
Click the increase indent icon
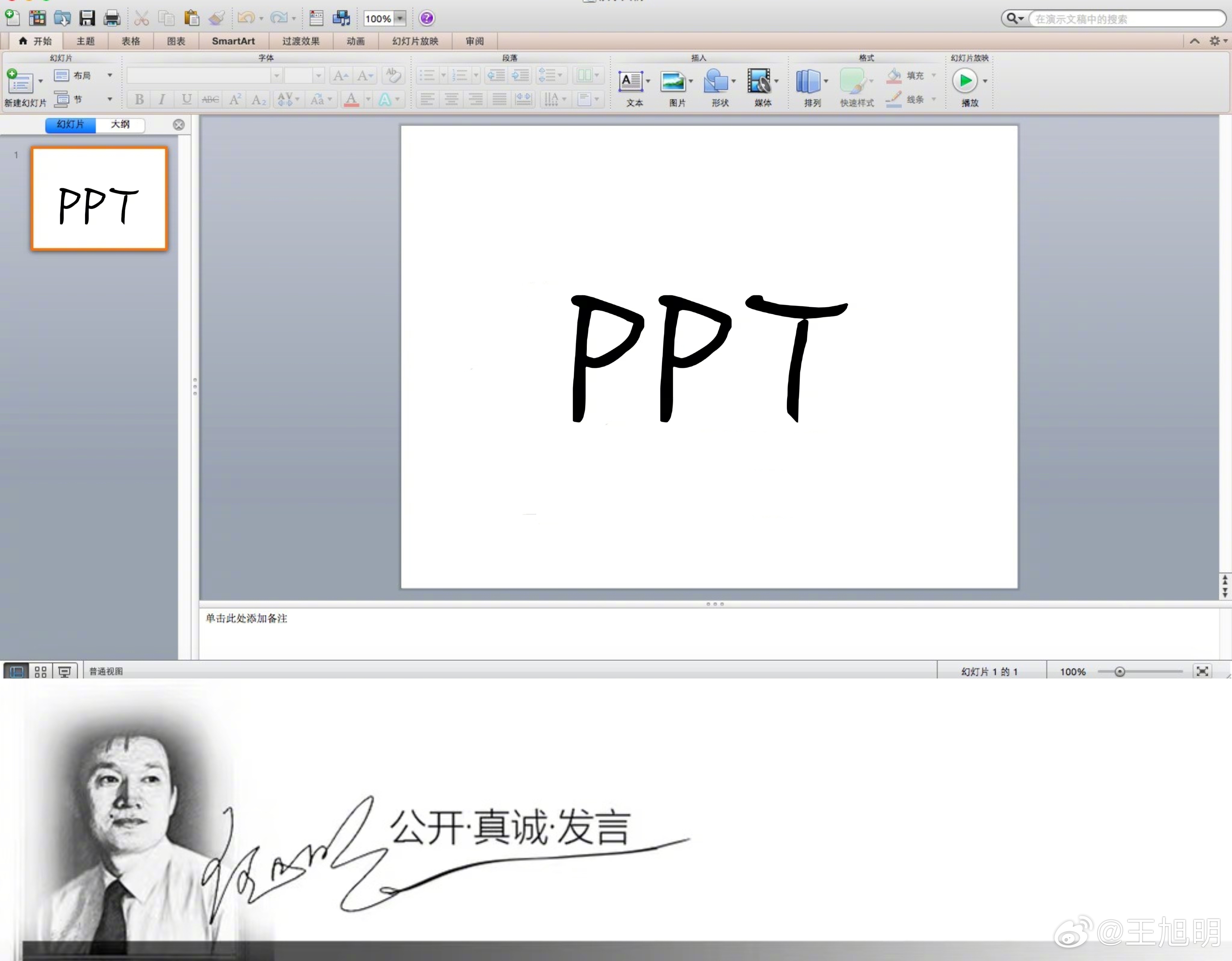click(520, 75)
